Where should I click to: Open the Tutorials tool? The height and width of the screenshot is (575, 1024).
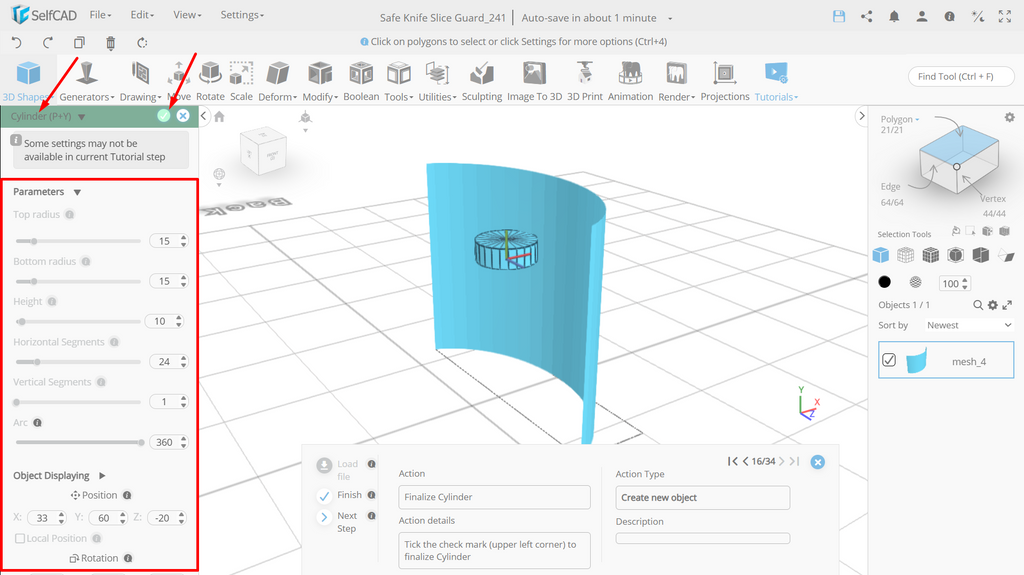pos(776,81)
